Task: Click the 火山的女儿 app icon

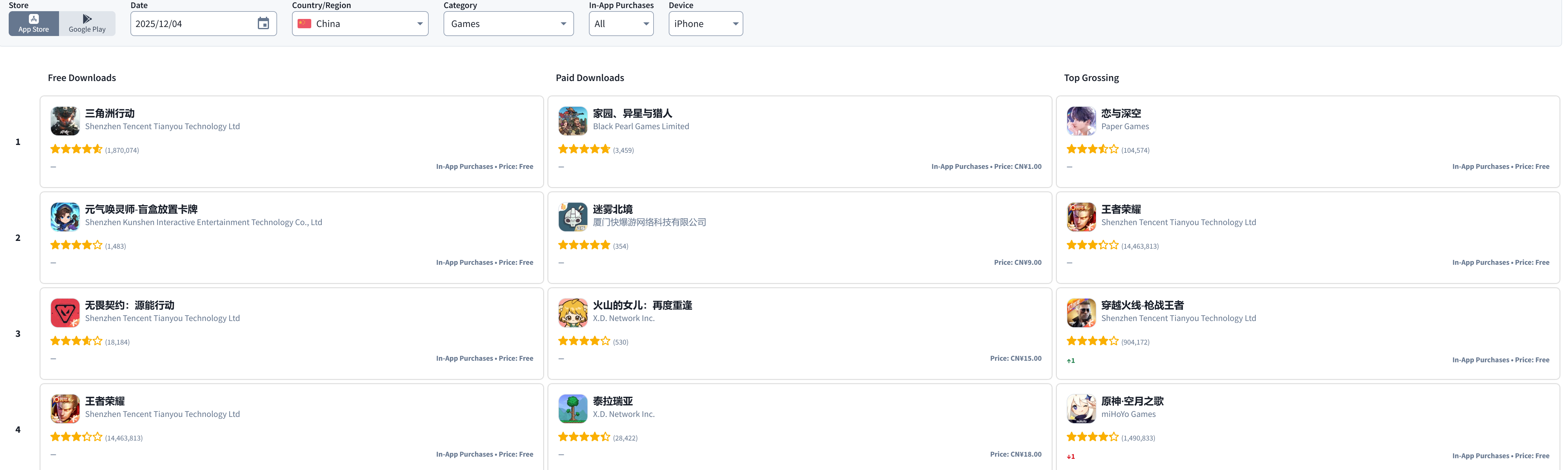Action: click(572, 313)
